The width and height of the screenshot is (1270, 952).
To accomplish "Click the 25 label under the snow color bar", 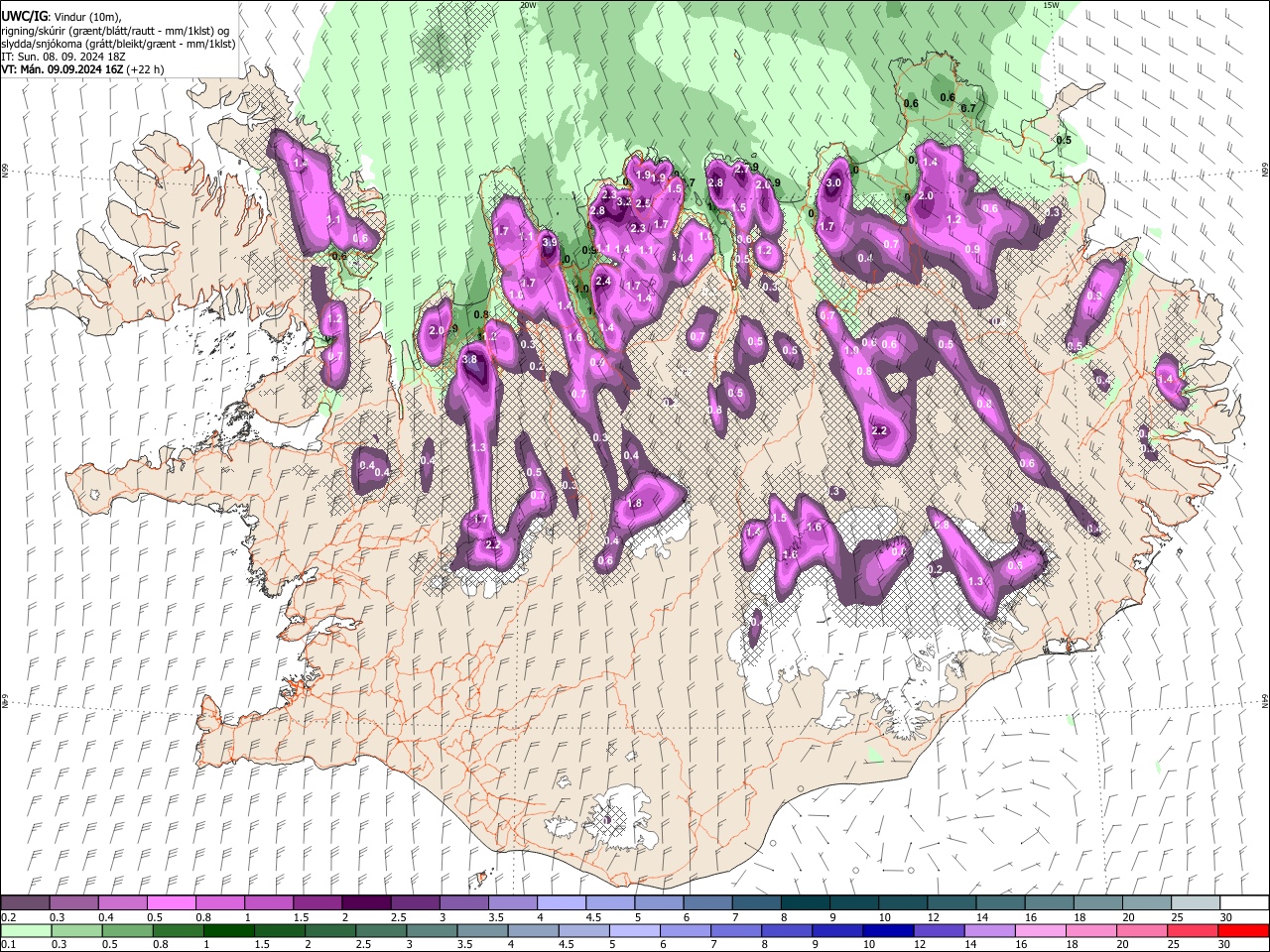I will pos(1178,917).
